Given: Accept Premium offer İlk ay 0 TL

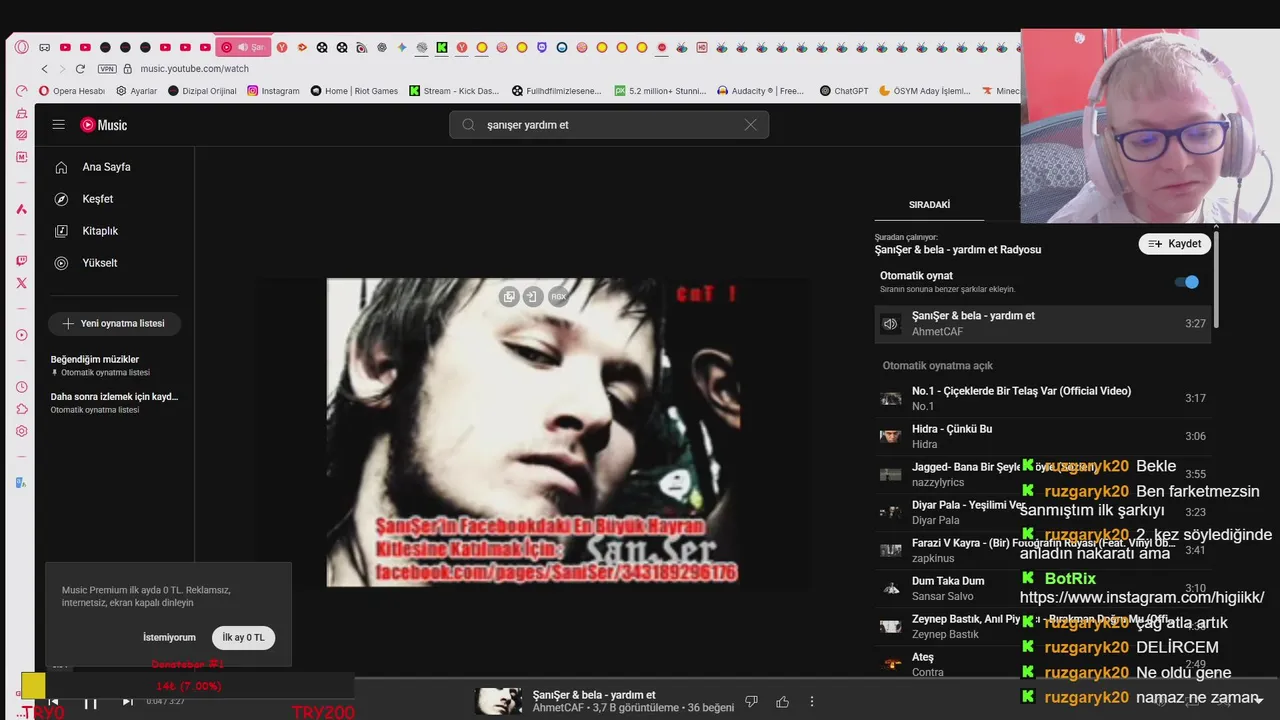Looking at the screenshot, I should coord(243,638).
